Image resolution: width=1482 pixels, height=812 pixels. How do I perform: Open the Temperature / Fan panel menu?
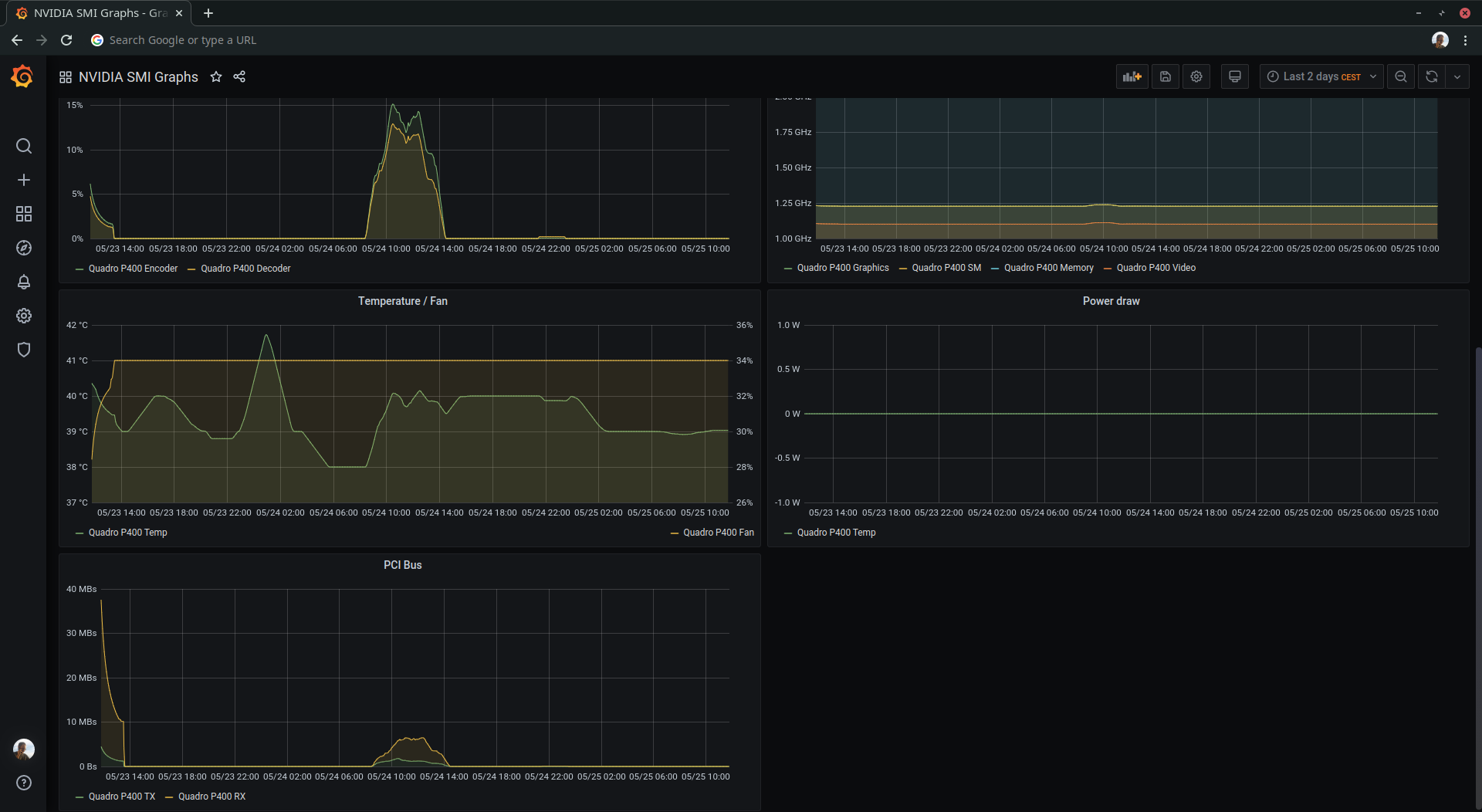point(402,301)
